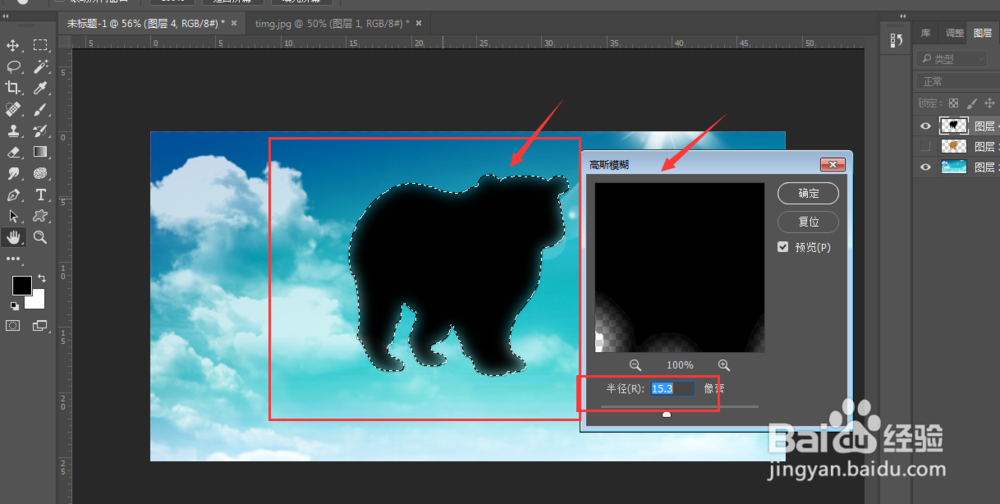Select the Zoom tool in toolbar
Image resolution: width=1000 pixels, height=504 pixels.
coord(40,237)
